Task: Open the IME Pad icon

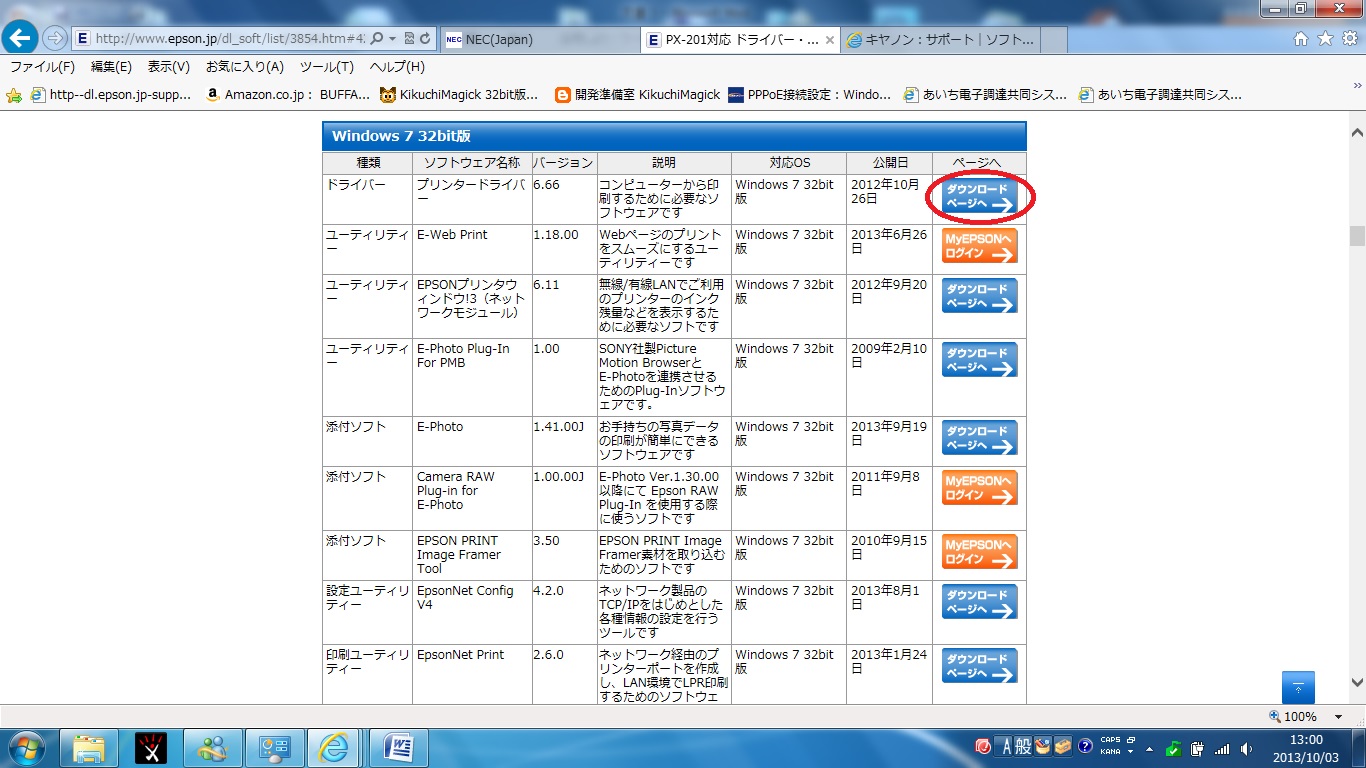Action: coord(1043,747)
